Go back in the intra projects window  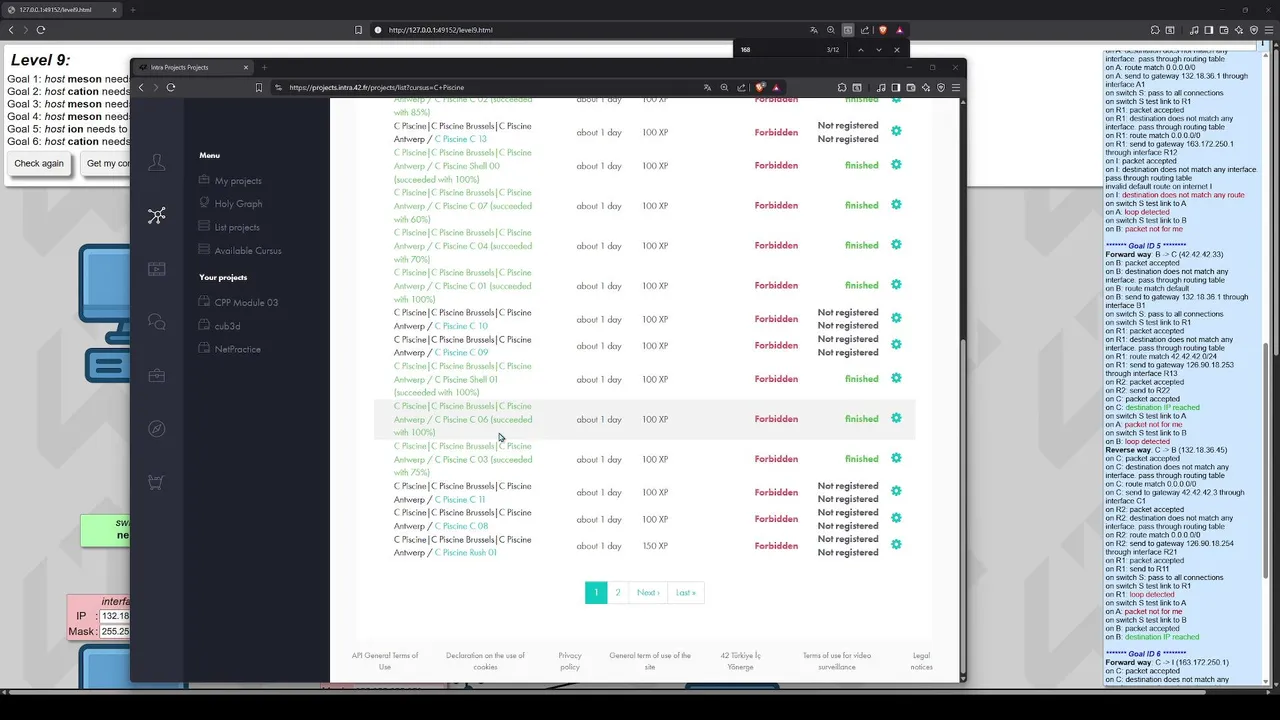(141, 87)
